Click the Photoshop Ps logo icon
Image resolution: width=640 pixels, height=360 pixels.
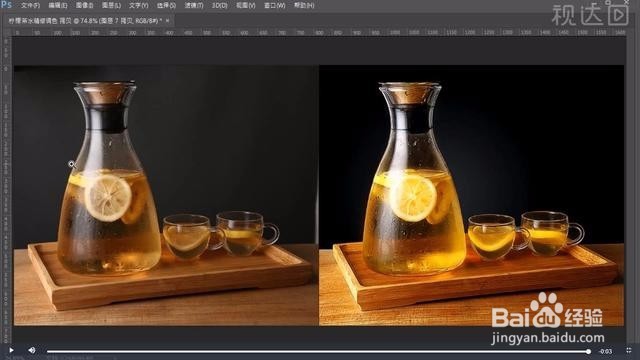[x=6, y=4]
